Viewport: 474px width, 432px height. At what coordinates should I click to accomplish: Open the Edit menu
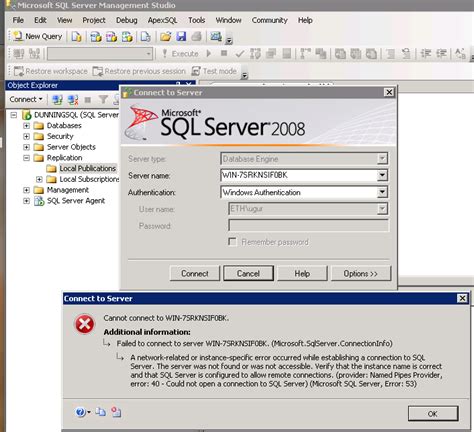pos(40,20)
